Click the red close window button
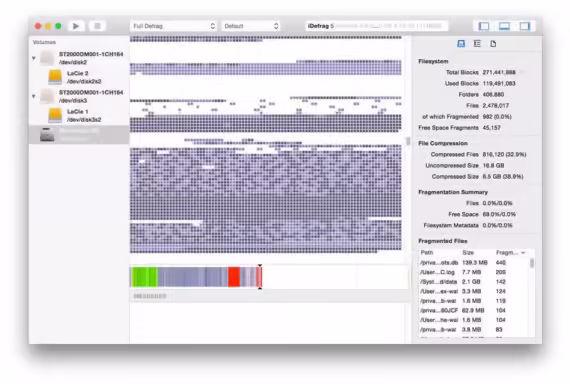This screenshot has width=570, height=384. coord(38,26)
